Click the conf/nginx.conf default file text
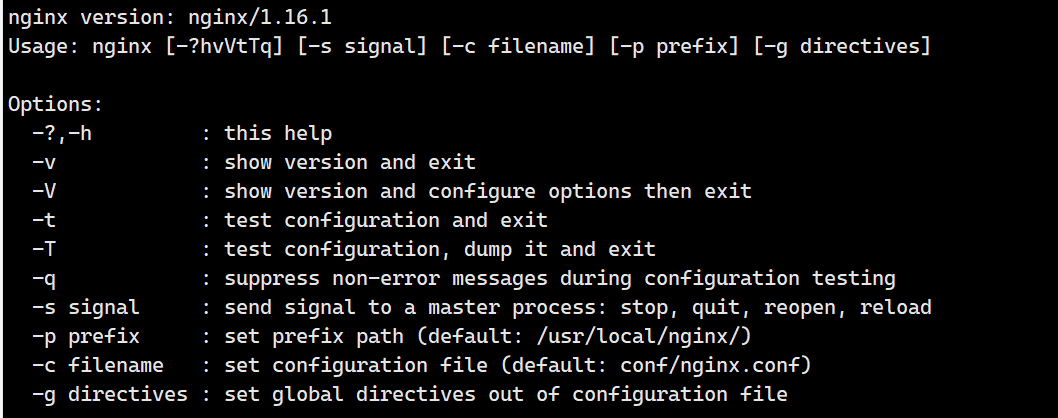The height and width of the screenshot is (418, 1058). (x=709, y=365)
